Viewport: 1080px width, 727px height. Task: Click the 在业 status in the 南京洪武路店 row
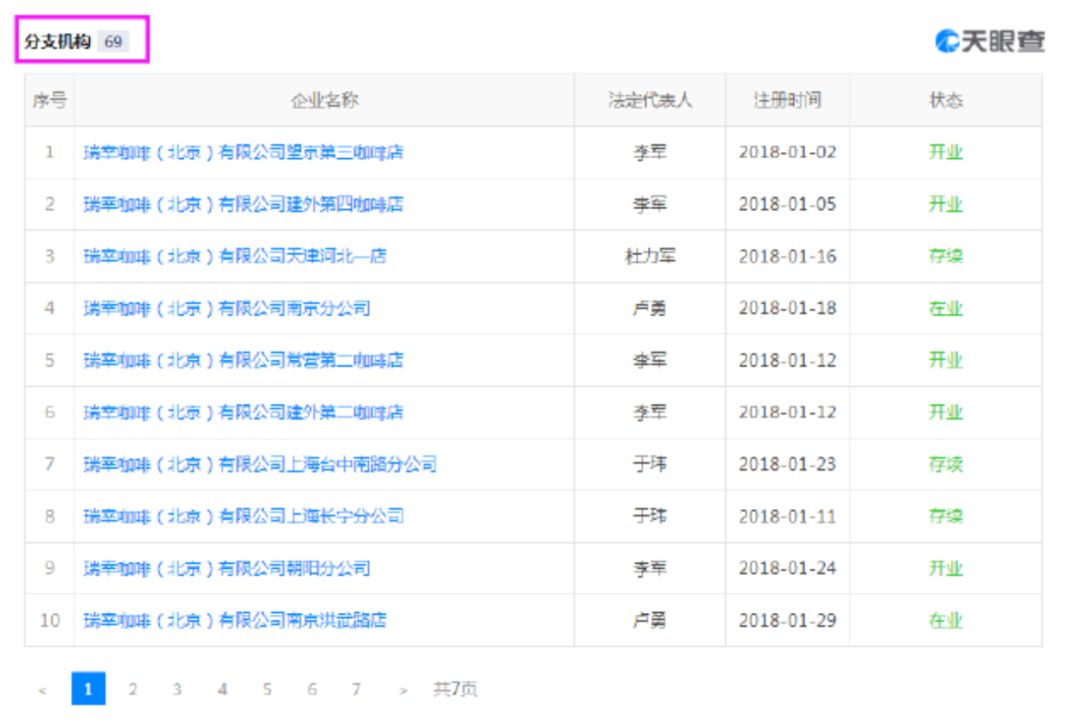[946, 620]
